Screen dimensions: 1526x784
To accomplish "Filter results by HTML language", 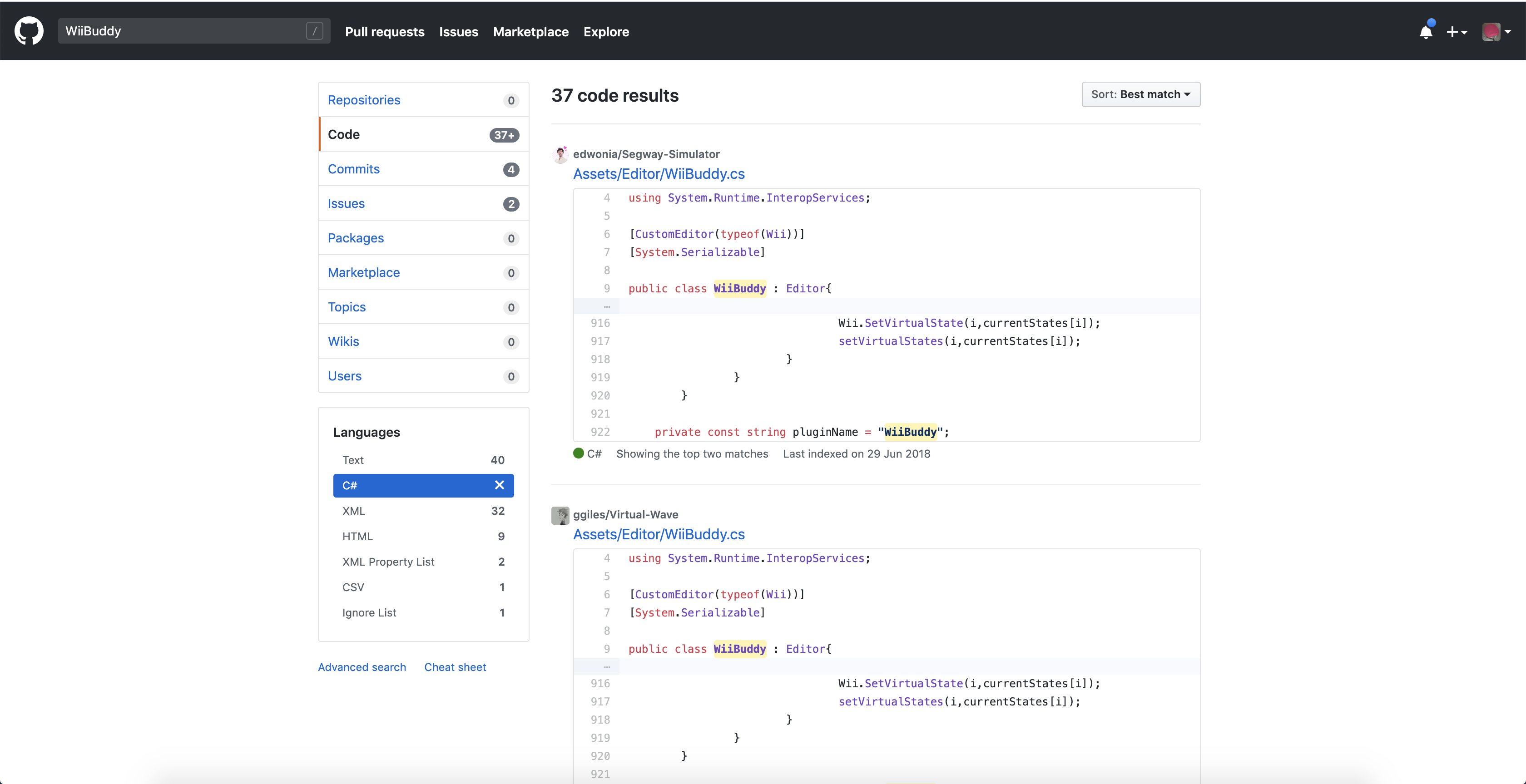I will click(423, 537).
